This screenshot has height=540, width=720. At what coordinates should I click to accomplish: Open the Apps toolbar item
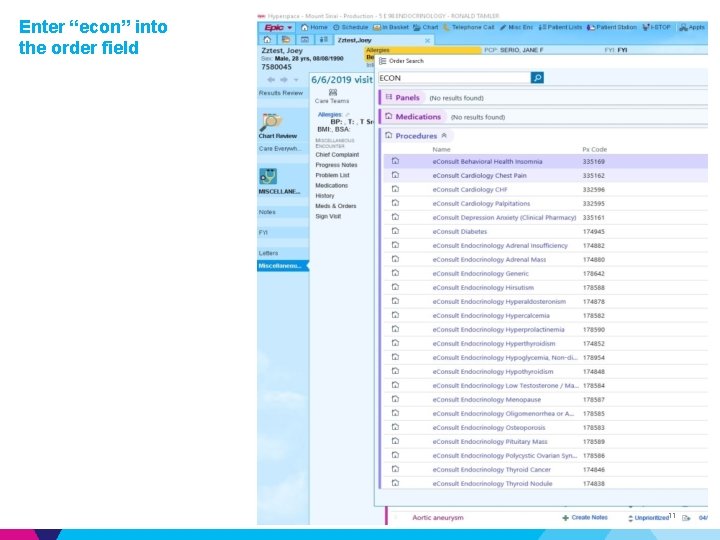692,28
